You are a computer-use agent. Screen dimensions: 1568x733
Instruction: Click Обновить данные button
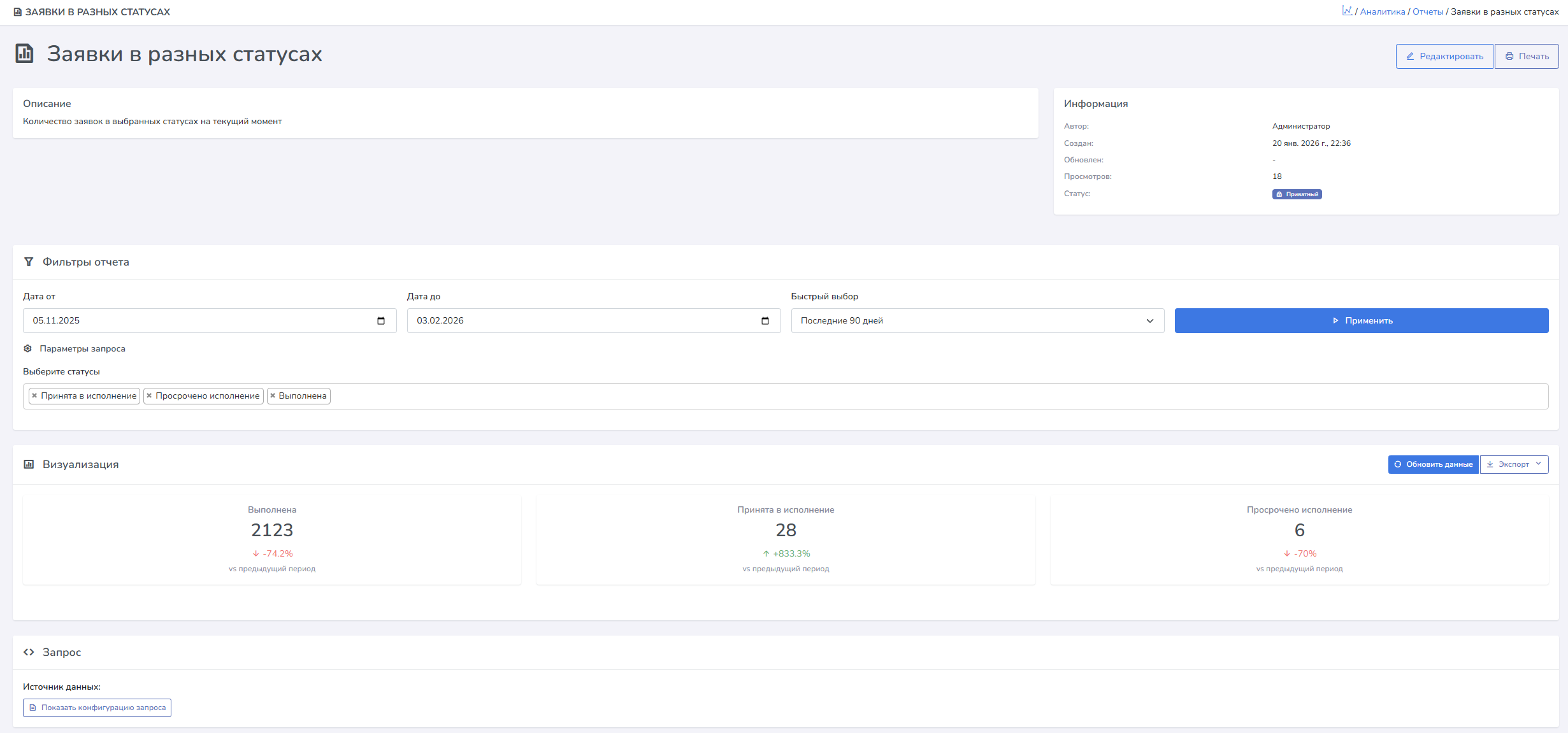[x=1433, y=464]
